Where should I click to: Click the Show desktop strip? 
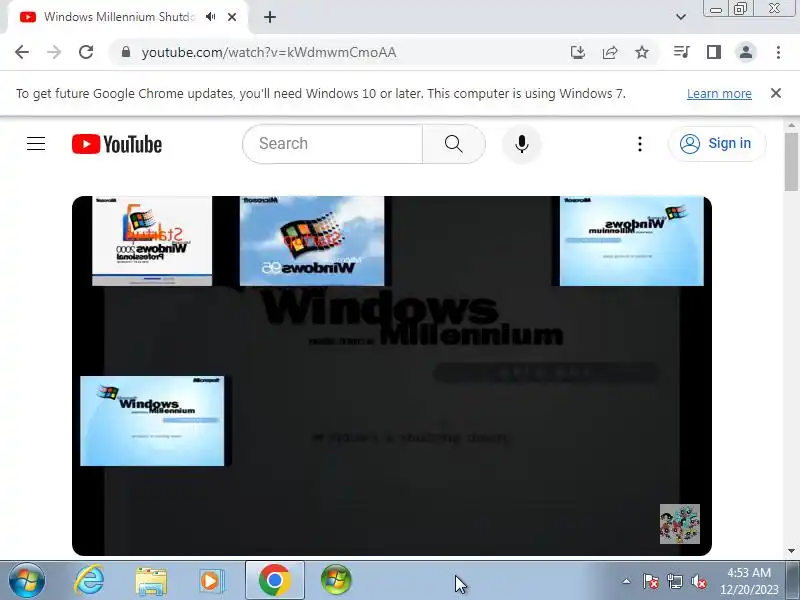click(x=793, y=581)
